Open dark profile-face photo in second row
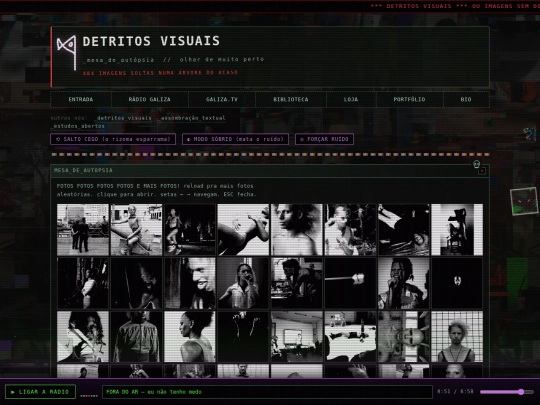This screenshot has height=405, width=540. pyautogui.click(x=136, y=283)
